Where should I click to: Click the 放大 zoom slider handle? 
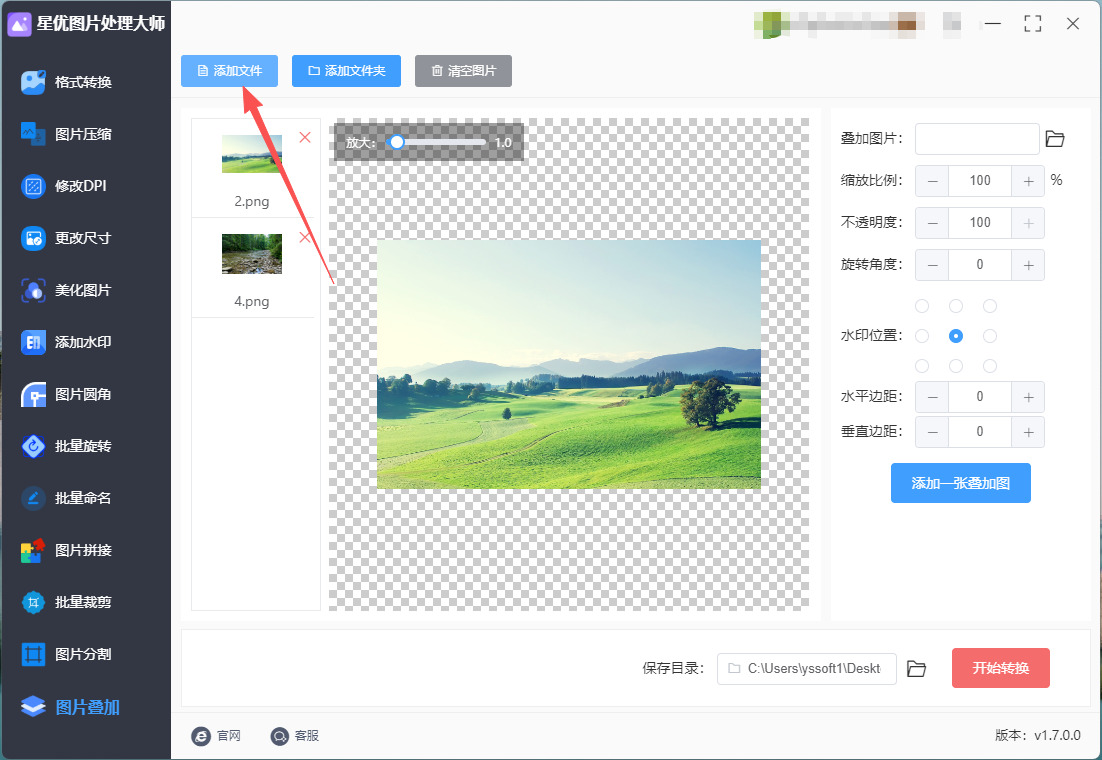coord(397,142)
